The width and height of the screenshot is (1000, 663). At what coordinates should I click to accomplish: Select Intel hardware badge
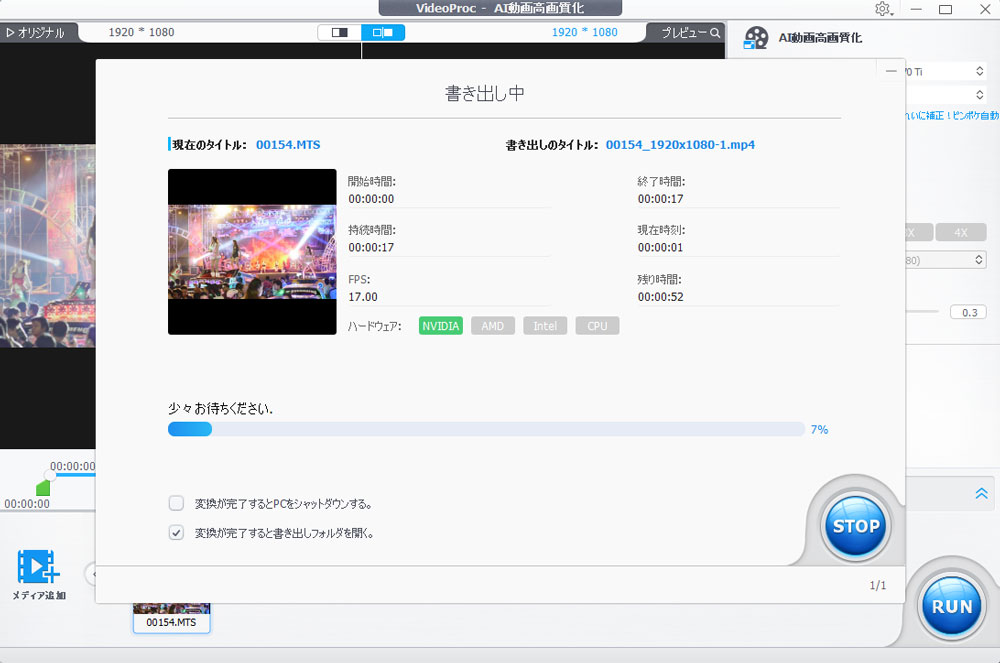point(545,326)
